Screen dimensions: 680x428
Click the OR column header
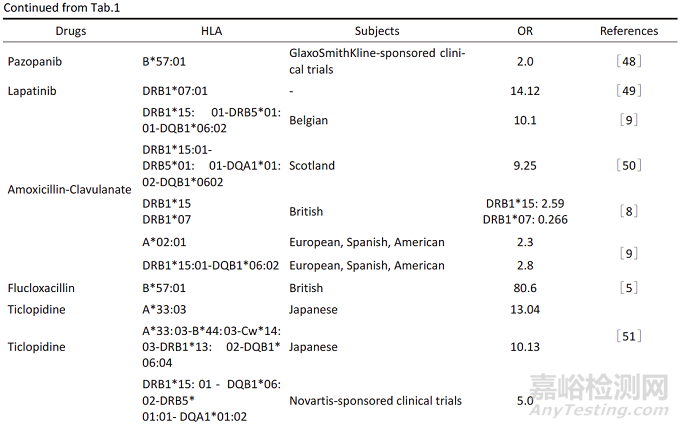pyautogui.click(x=525, y=32)
